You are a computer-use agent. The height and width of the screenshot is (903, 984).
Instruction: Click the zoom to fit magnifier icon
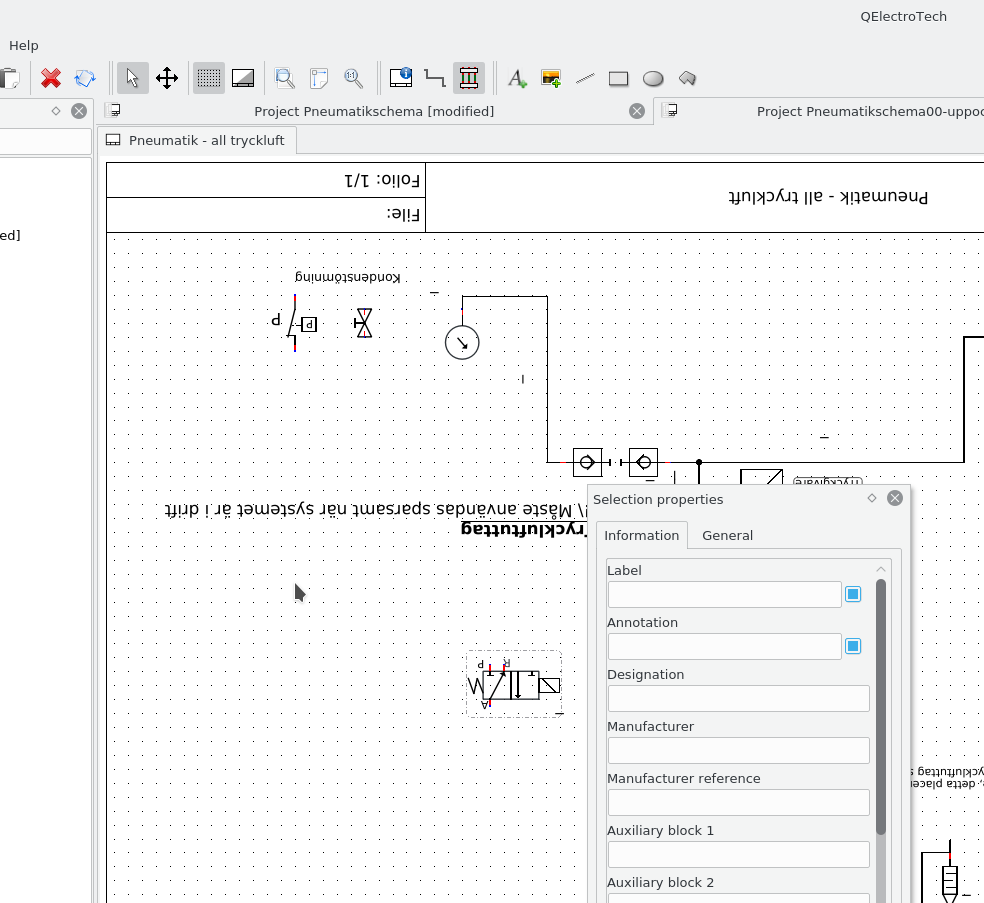pos(285,78)
